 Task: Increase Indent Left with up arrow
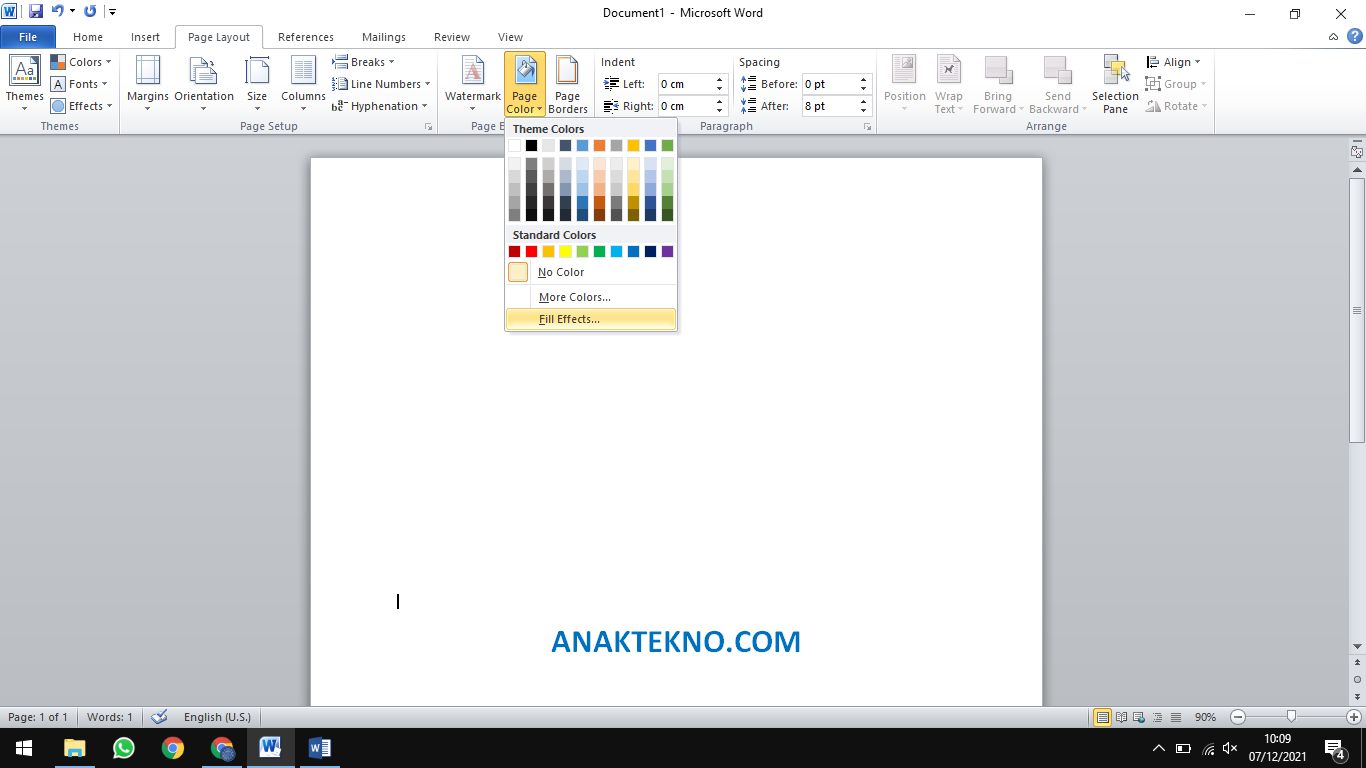point(720,79)
